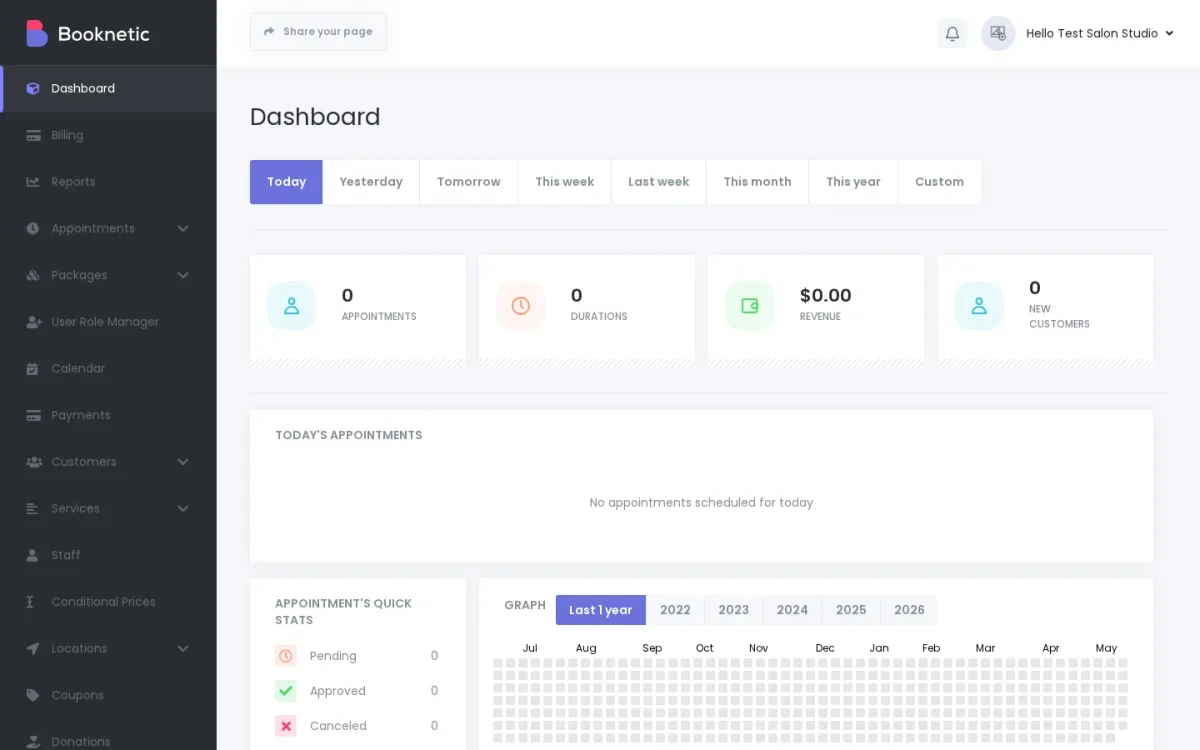Expand the Locations sidebar submenu chevron
1200x750 pixels.
click(x=183, y=649)
